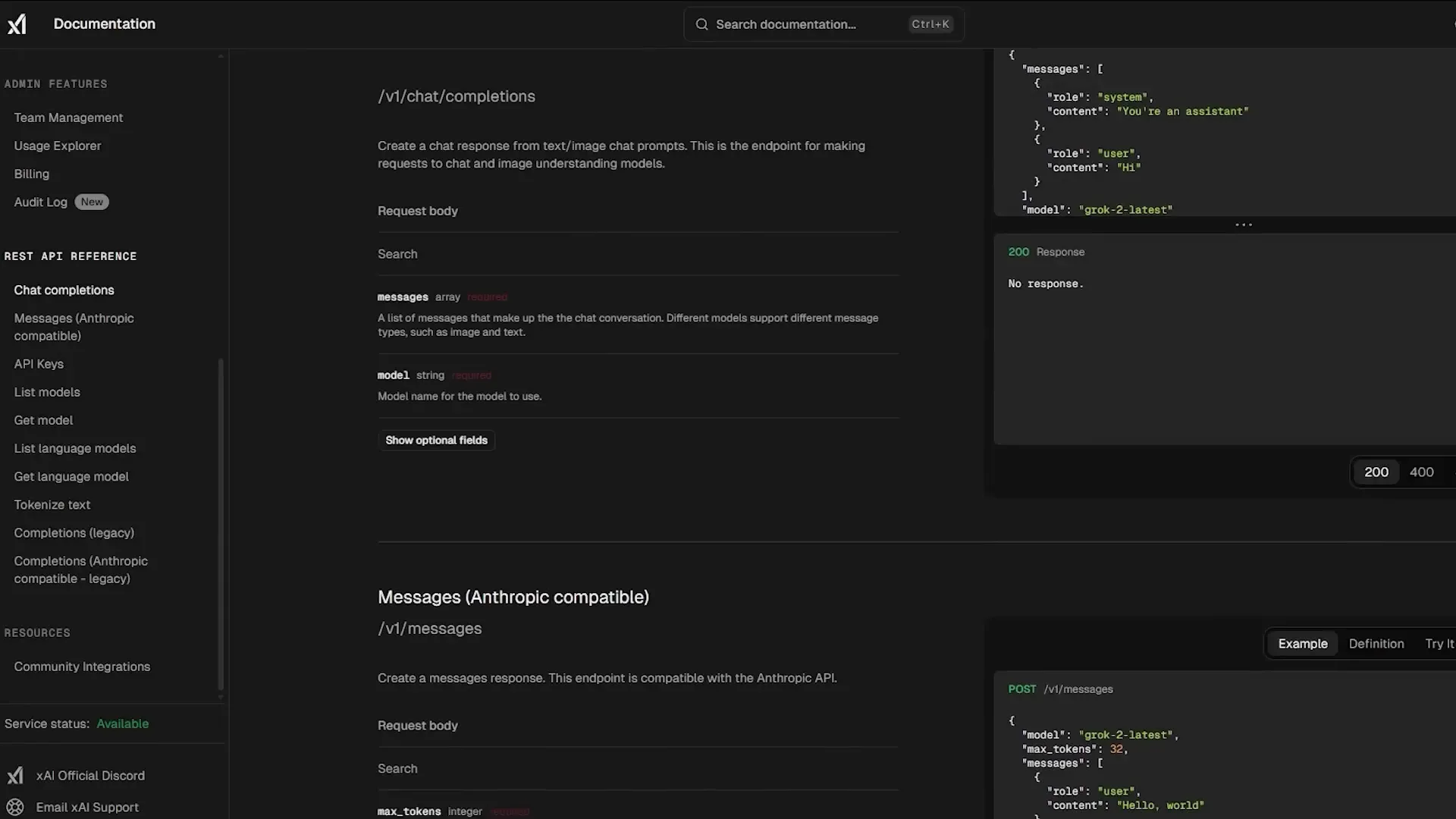The image size is (1456, 819).
Task: Click the New badge beside Audit Log
Action: click(x=92, y=202)
